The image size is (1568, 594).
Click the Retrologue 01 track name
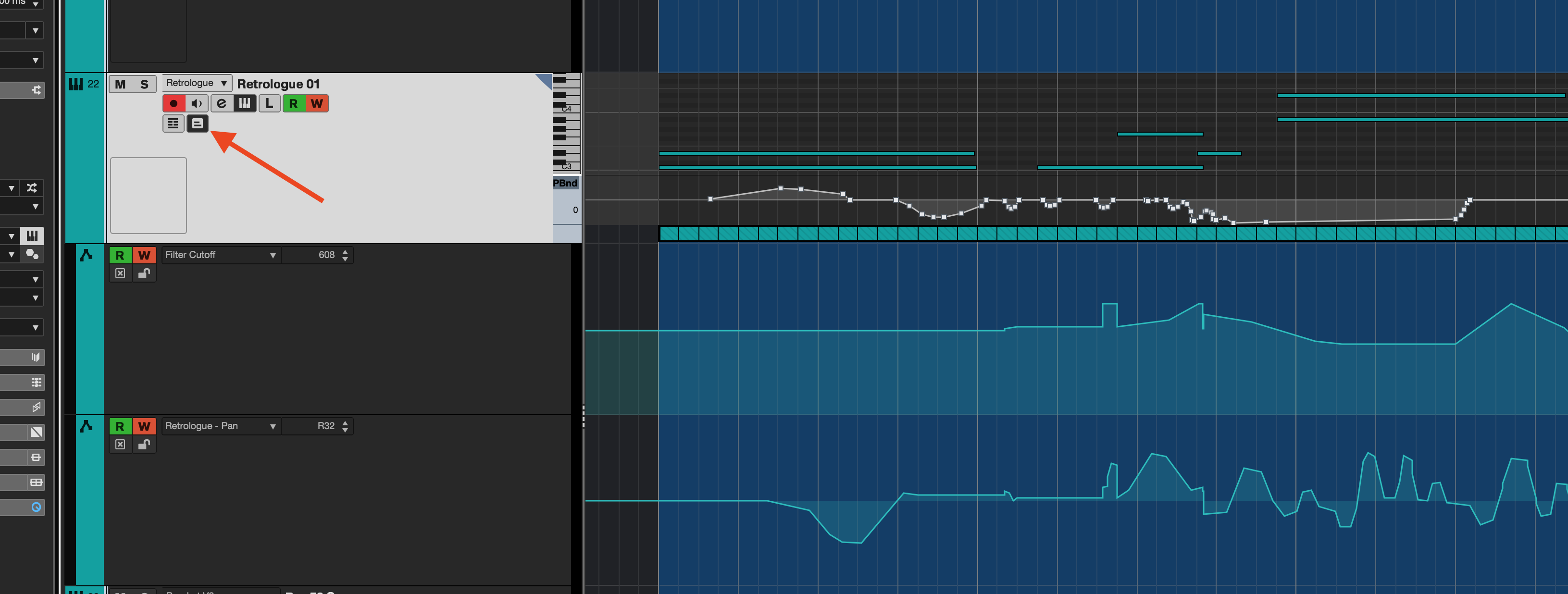pyautogui.click(x=278, y=84)
